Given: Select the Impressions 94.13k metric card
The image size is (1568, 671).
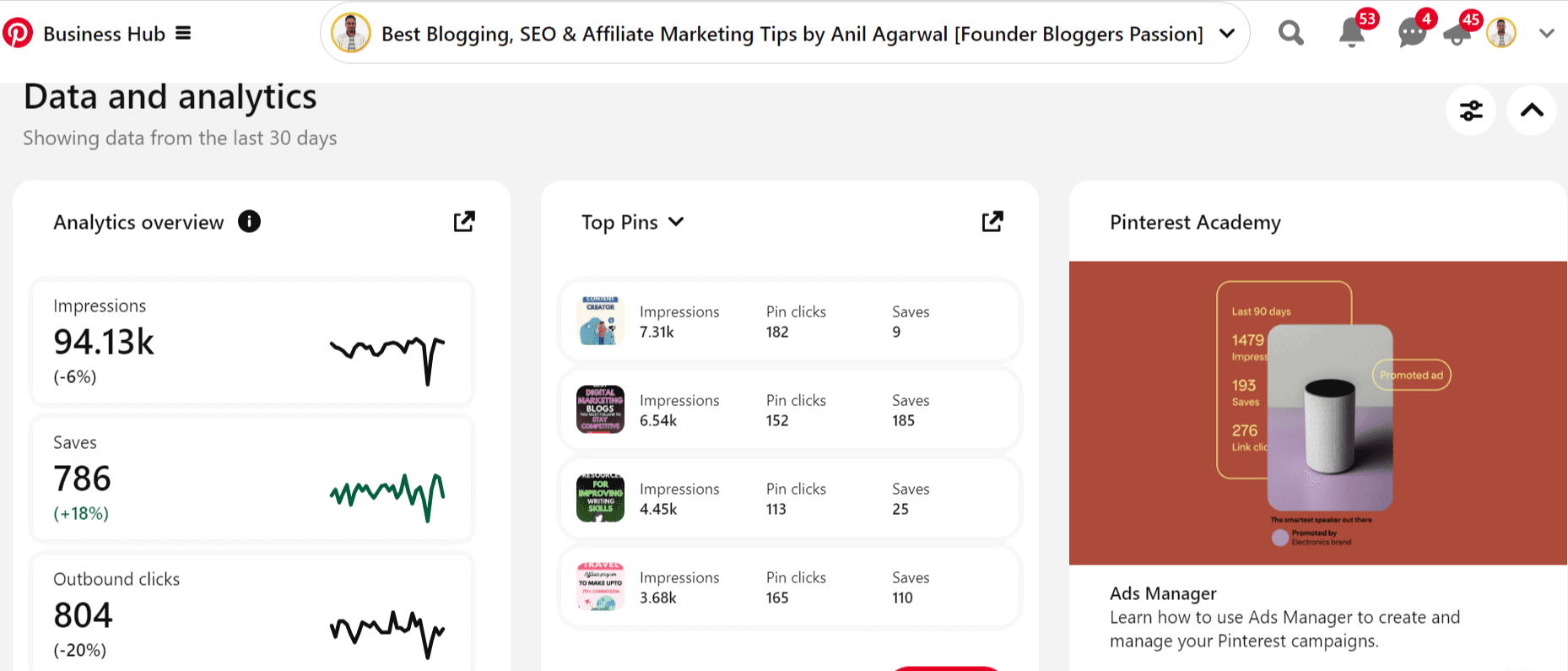Looking at the screenshot, I should point(251,341).
